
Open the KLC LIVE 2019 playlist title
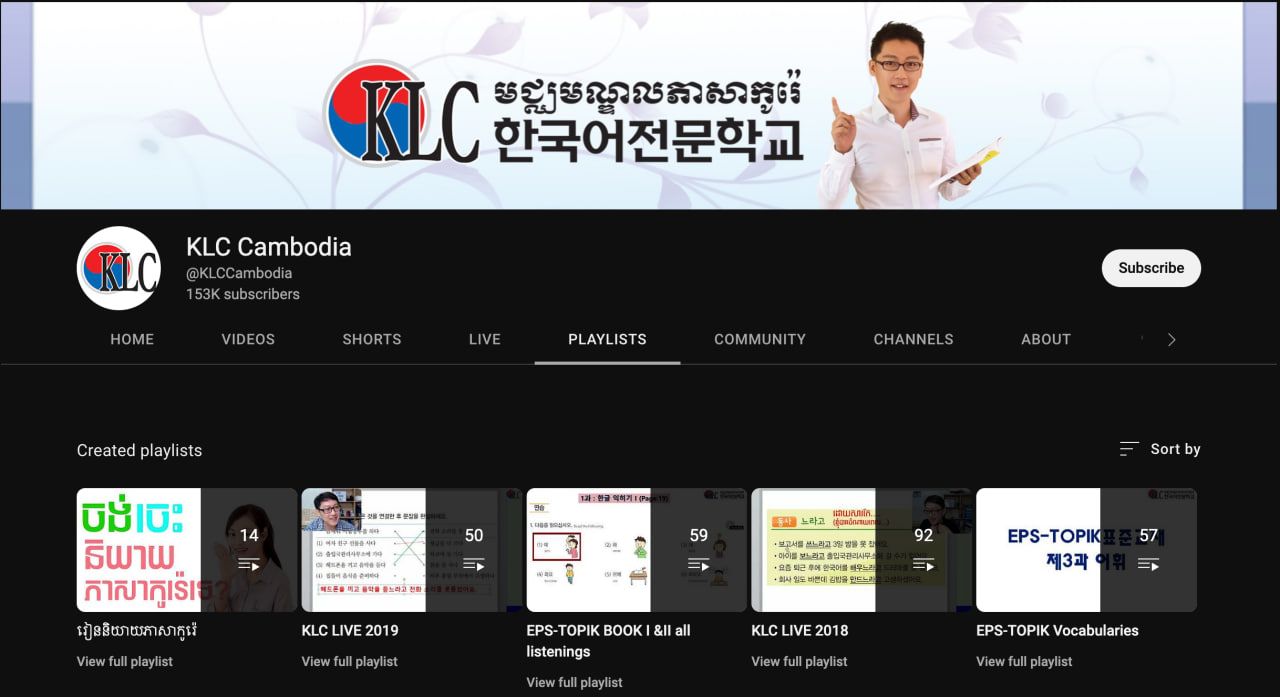click(350, 630)
